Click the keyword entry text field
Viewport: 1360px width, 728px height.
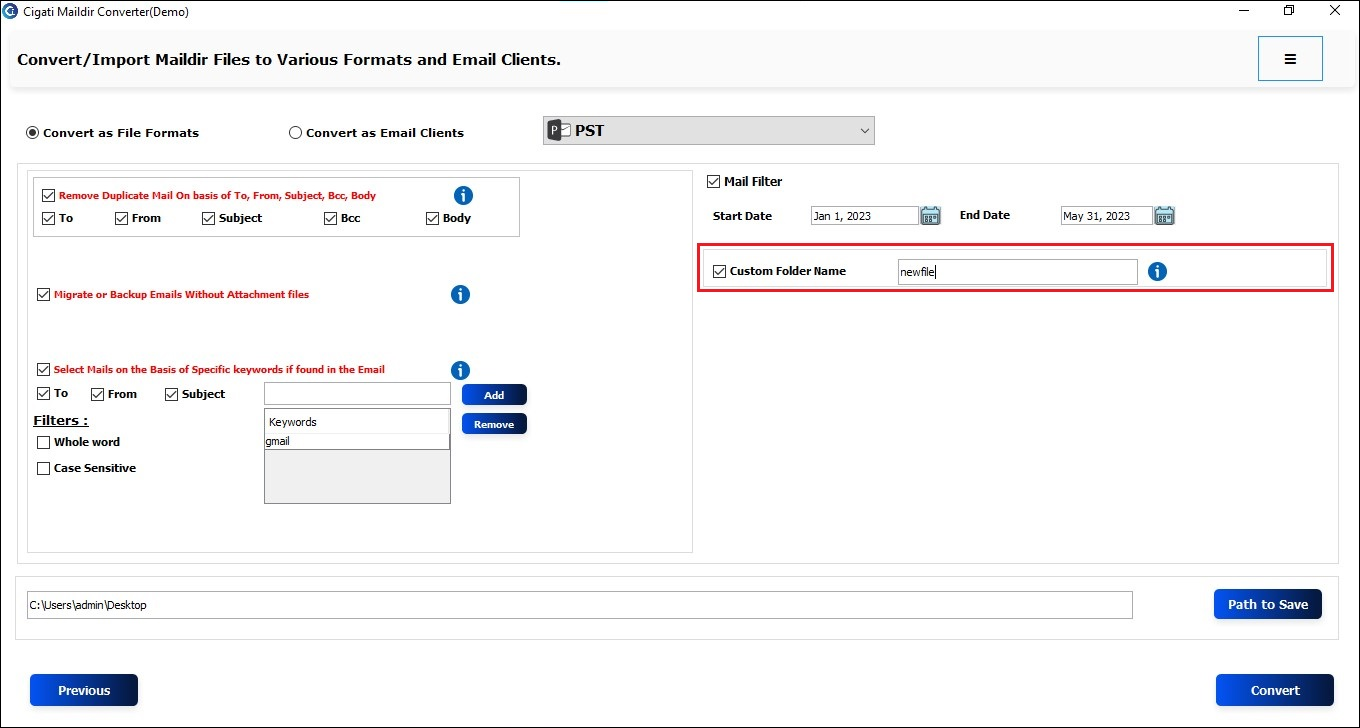tap(357, 394)
